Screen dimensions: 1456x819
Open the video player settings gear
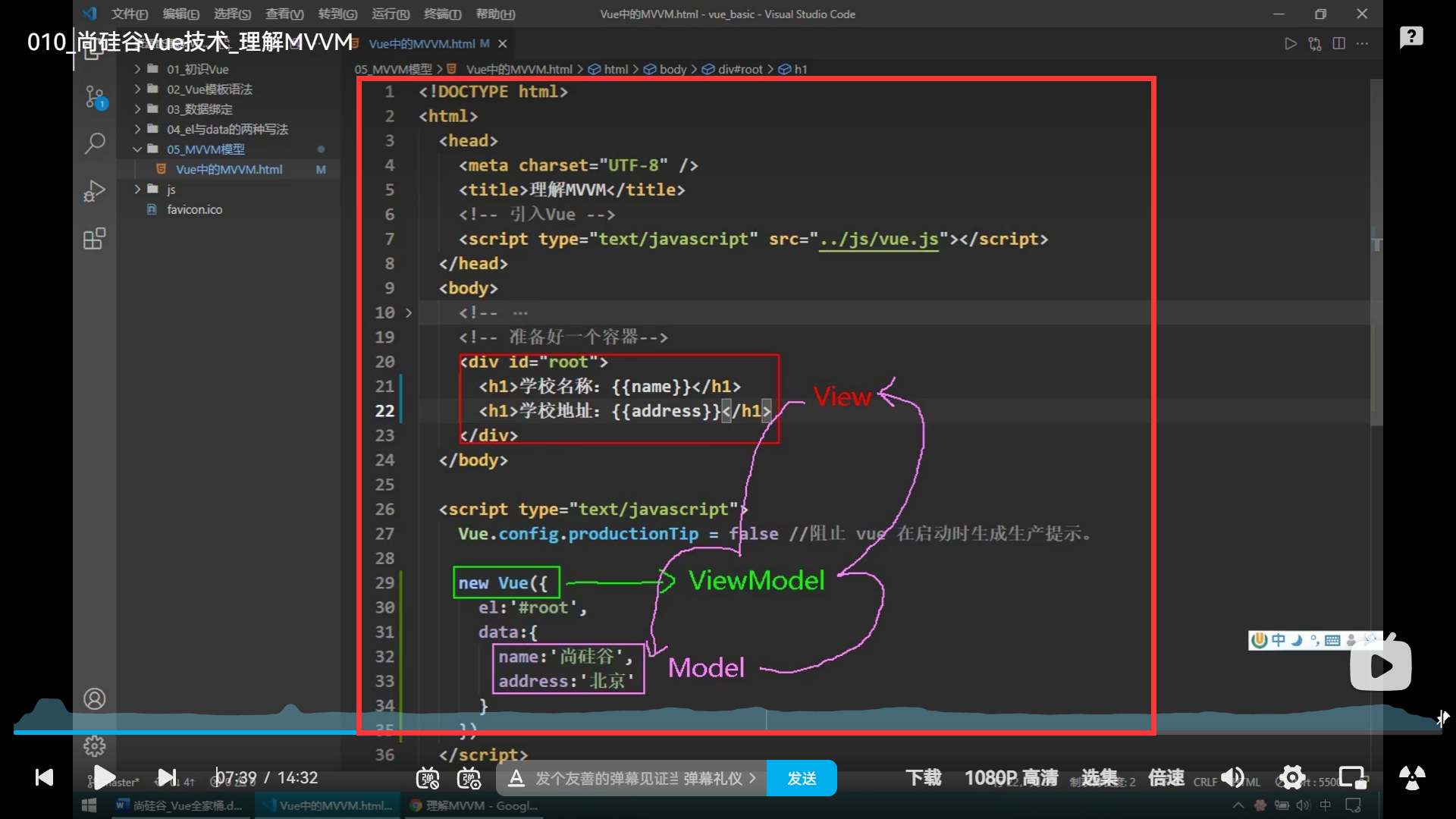(x=1292, y=777)
